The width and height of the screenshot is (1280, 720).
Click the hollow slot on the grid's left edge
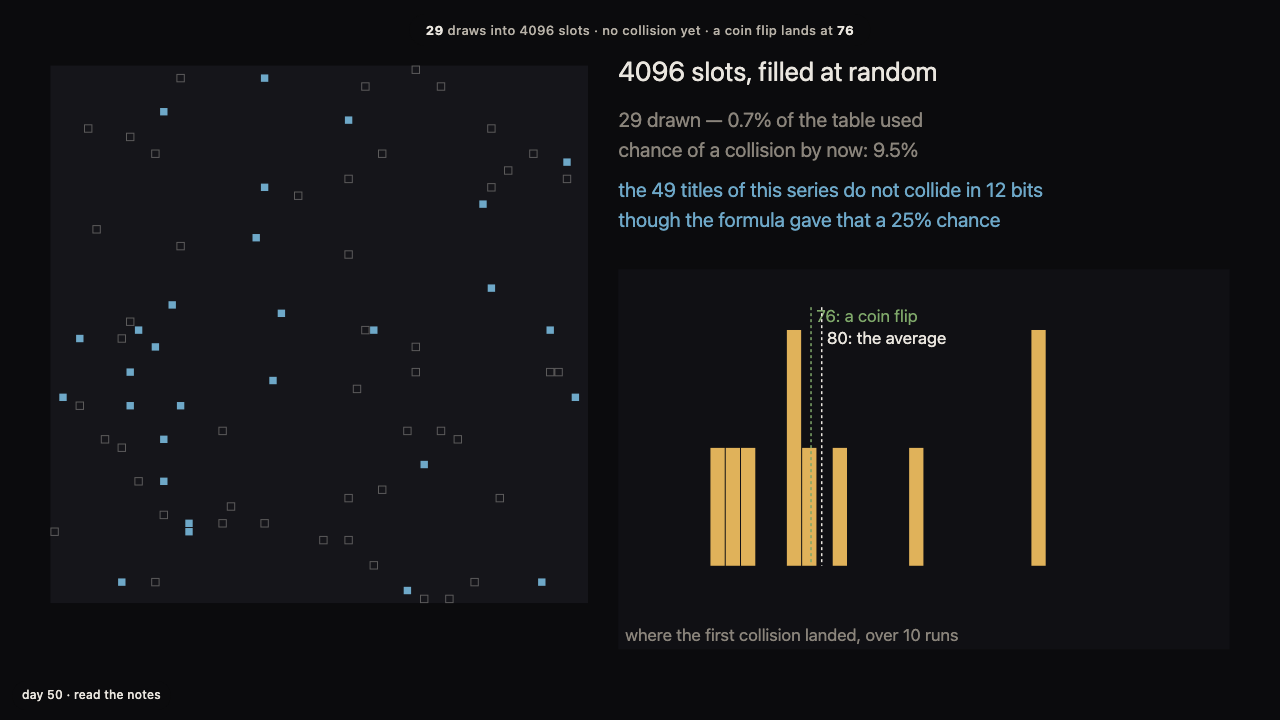pos(55,532)
